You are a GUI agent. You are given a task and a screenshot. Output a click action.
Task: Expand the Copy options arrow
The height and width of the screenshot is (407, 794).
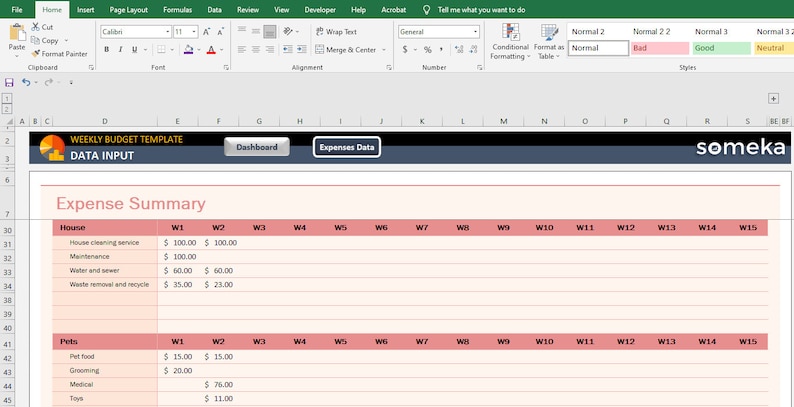click(x=66, y=40)
